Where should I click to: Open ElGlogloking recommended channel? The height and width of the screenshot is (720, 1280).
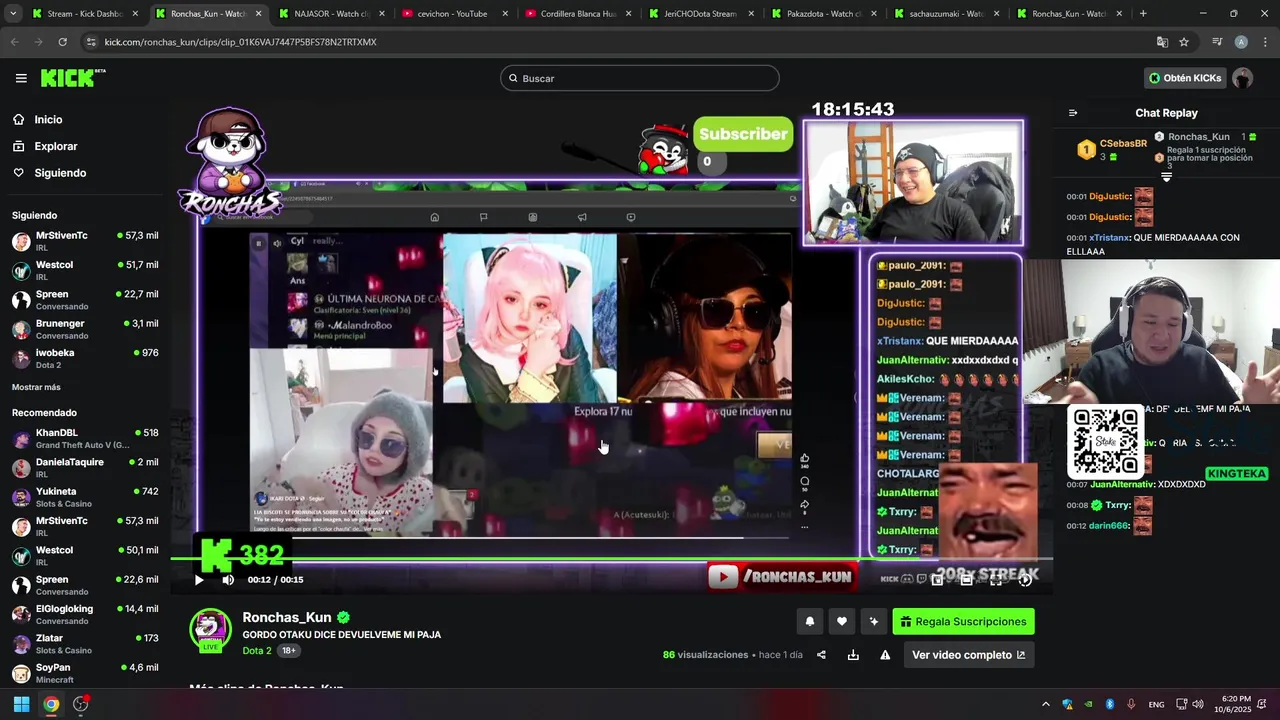click(x=84, y=614)
